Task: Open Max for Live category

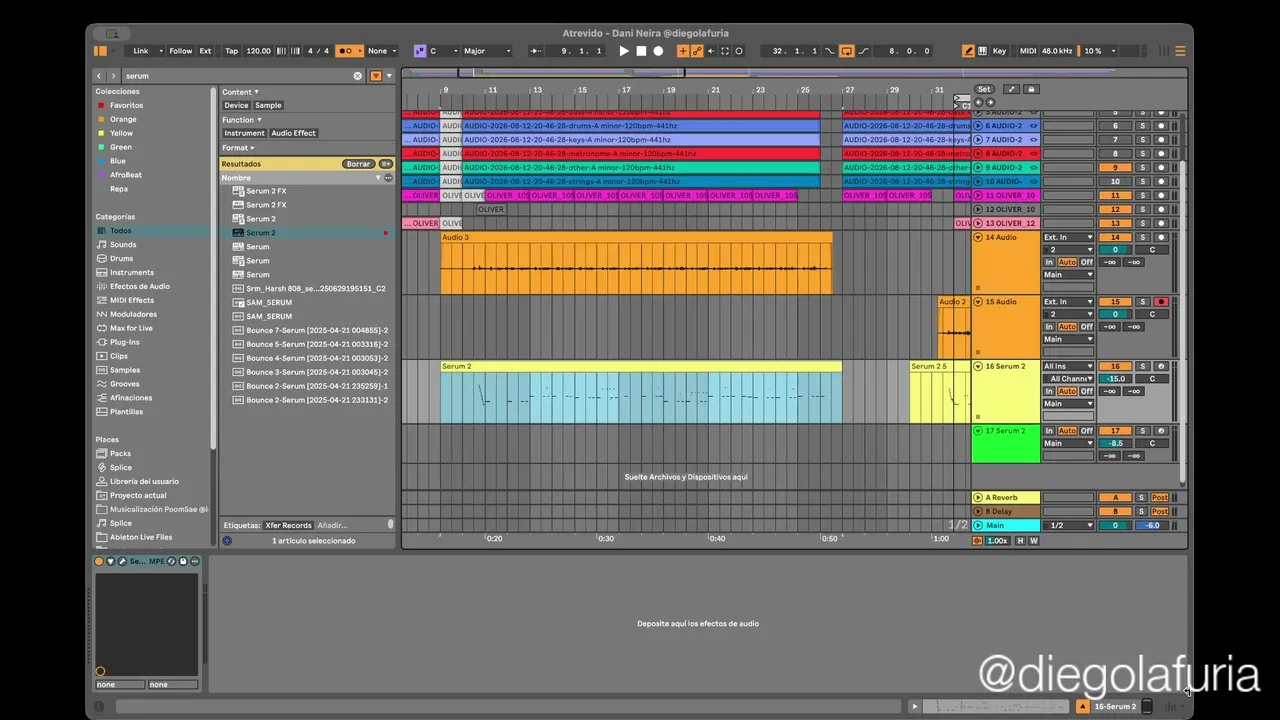Action: click(131, 328)
